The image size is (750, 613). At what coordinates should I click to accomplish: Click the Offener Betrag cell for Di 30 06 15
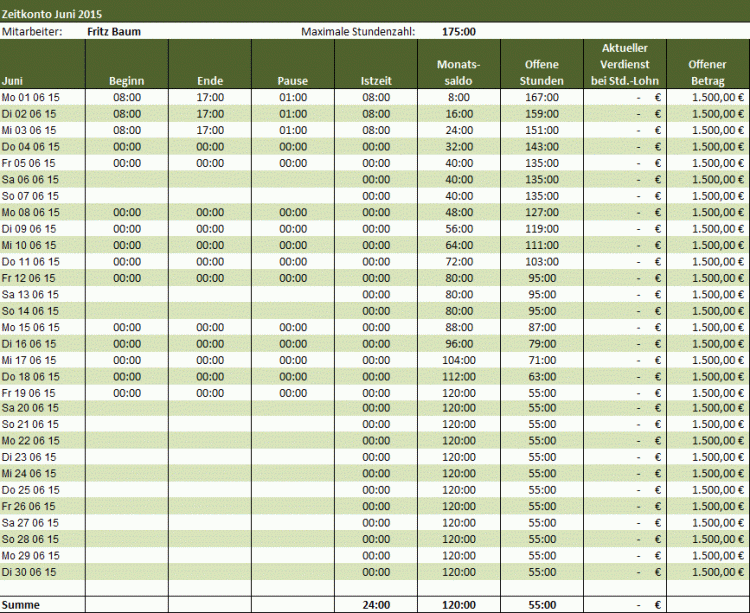(708, 571)
